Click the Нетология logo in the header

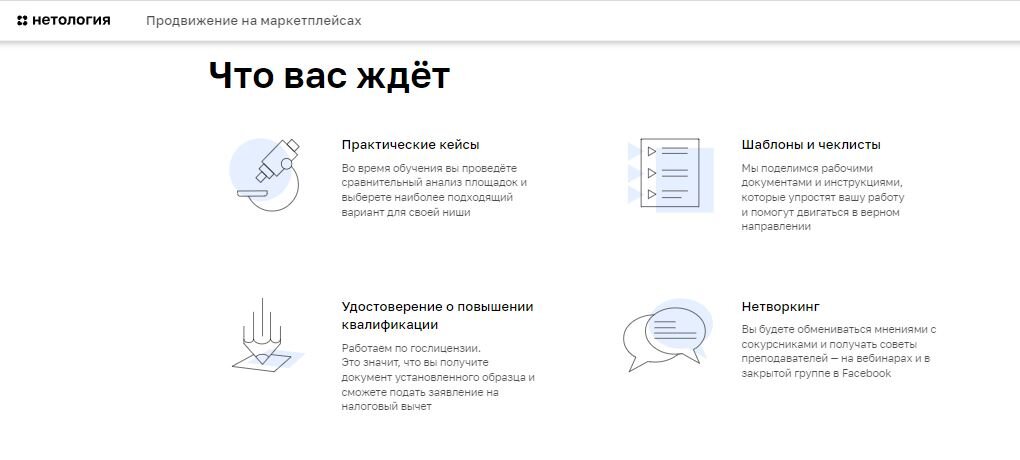point(64,21)
